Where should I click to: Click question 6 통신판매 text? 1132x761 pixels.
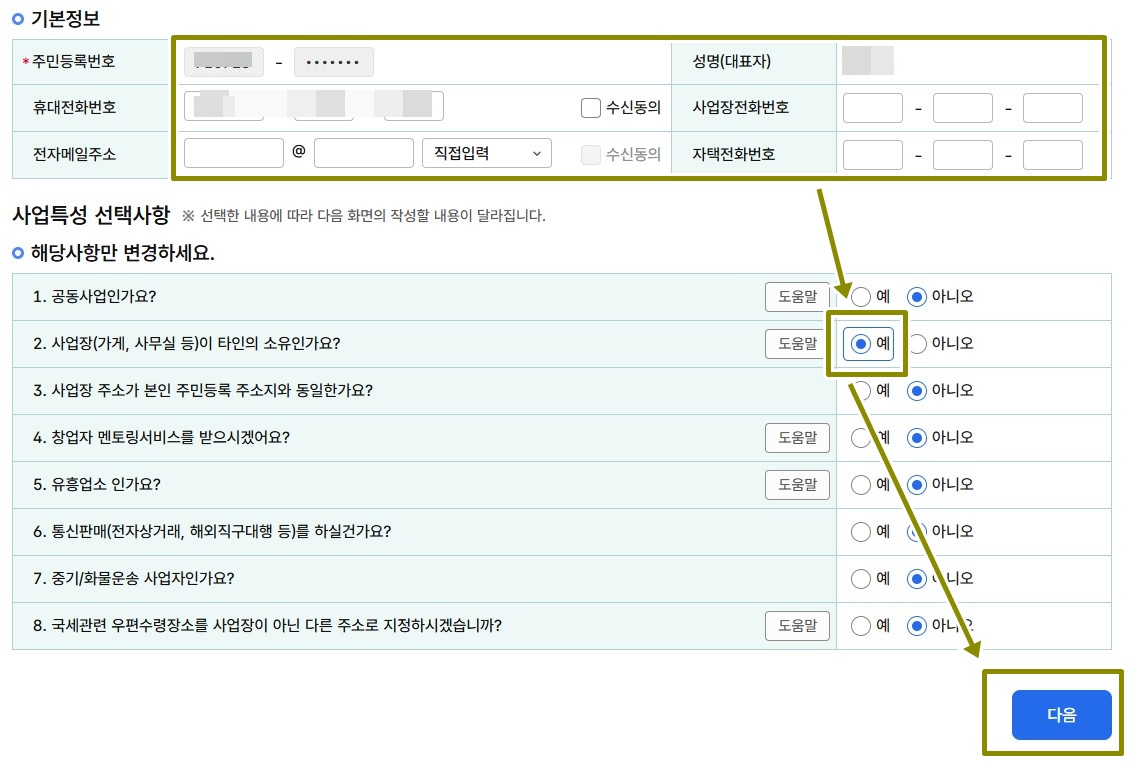pyautogui.click(x=212, y=531)
